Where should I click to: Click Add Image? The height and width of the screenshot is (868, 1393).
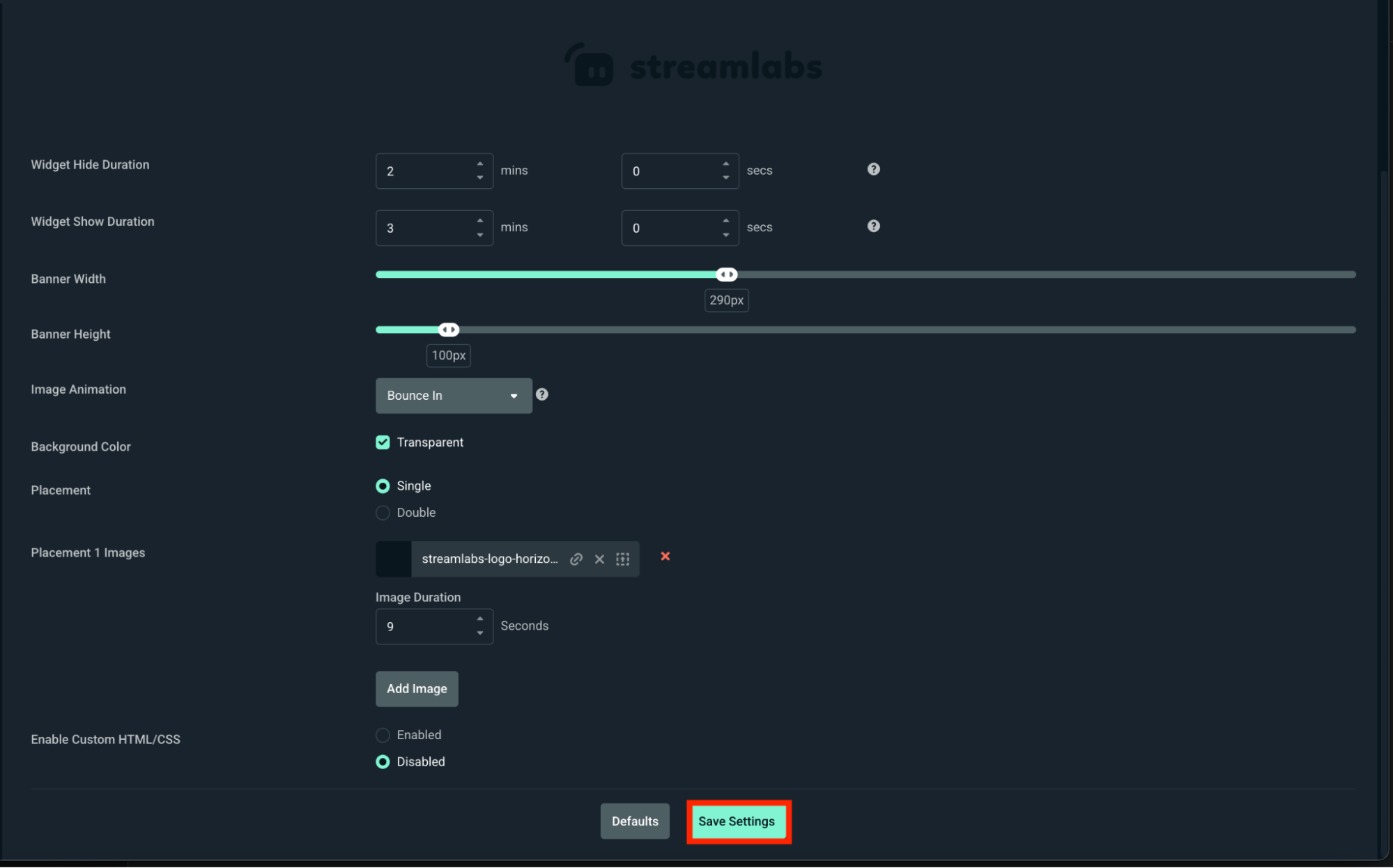point(416,688)
